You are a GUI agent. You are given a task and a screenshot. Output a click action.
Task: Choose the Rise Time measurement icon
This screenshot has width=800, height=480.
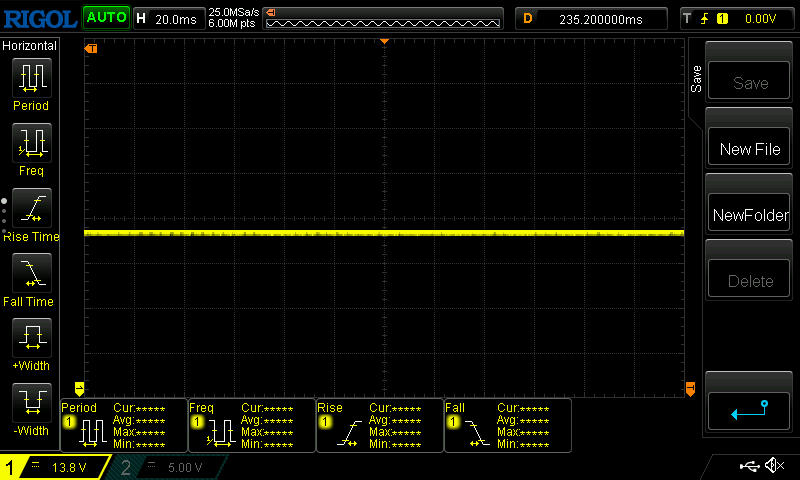[x=31, y=208]
